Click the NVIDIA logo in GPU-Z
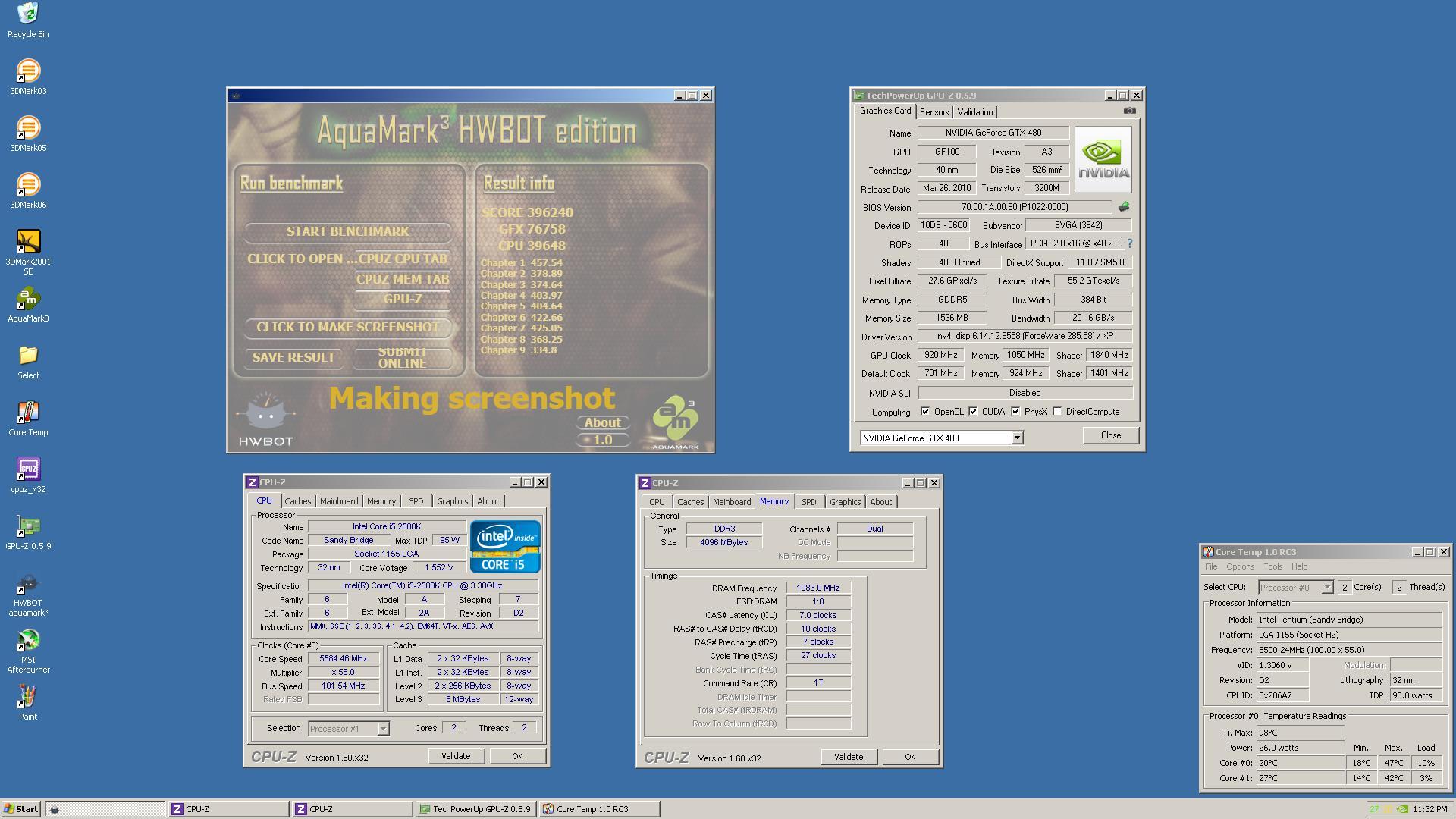 pyautogui.click(x=1103, y=159)
